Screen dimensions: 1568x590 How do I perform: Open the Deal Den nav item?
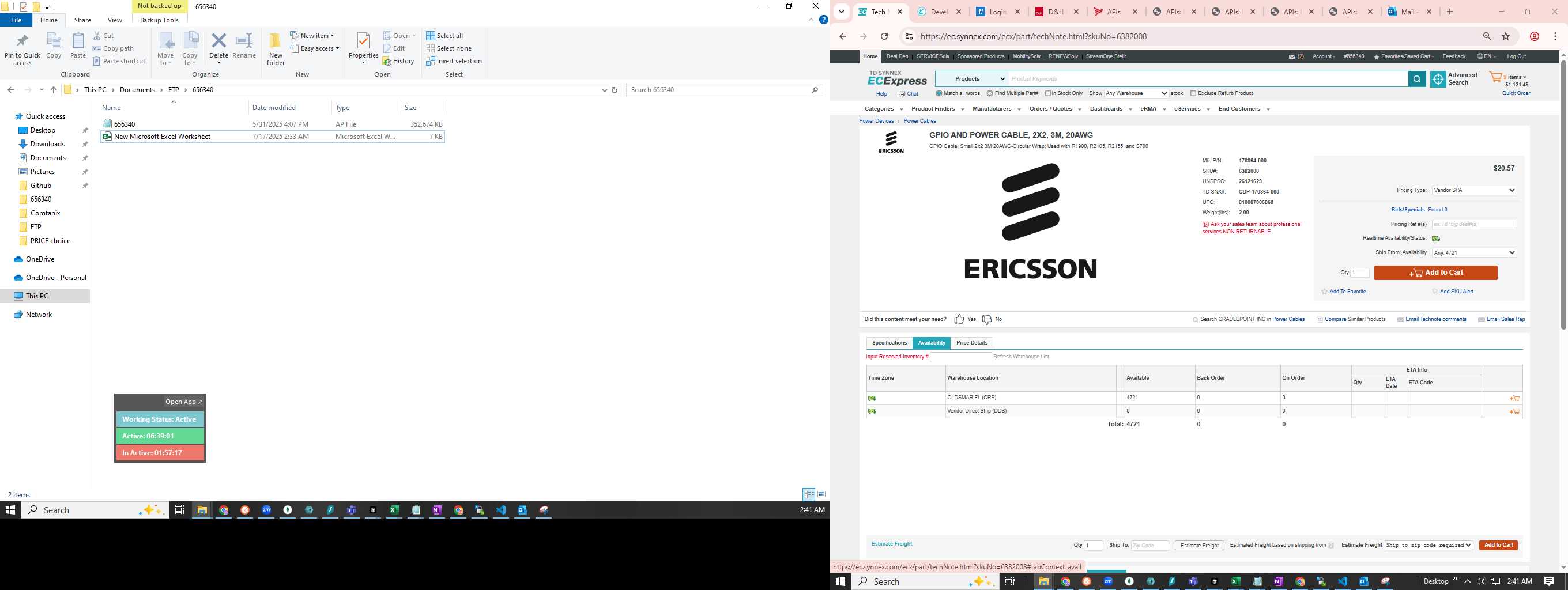pos(896,56)
